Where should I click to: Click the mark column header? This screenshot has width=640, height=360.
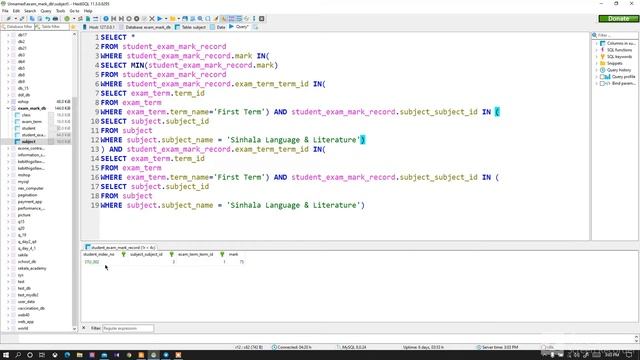233,254
